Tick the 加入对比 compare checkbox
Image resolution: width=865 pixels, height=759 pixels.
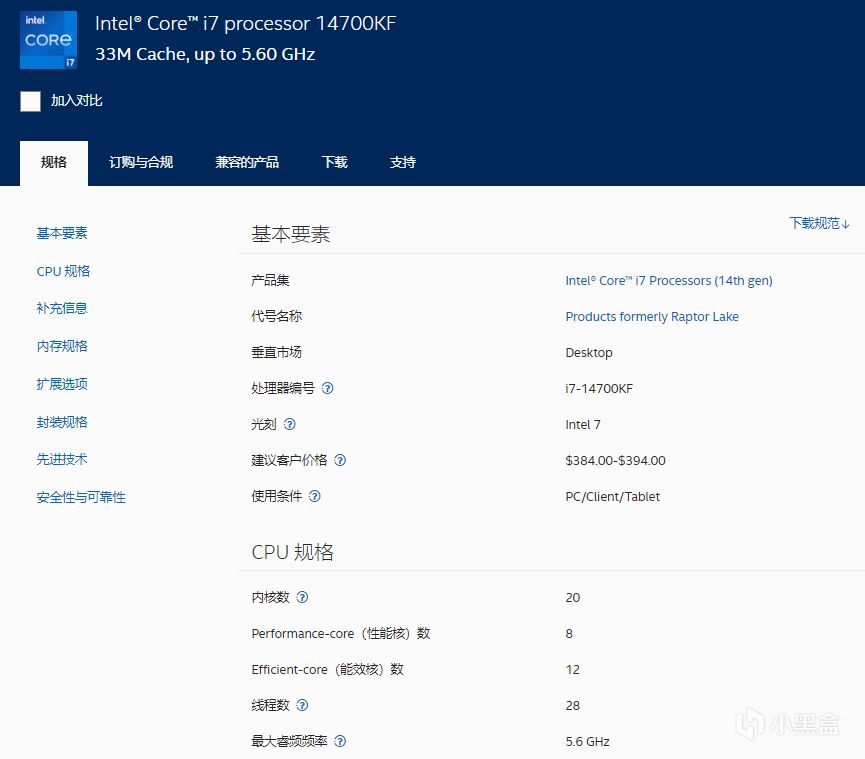pyautogui.click(x=30, y=101)
